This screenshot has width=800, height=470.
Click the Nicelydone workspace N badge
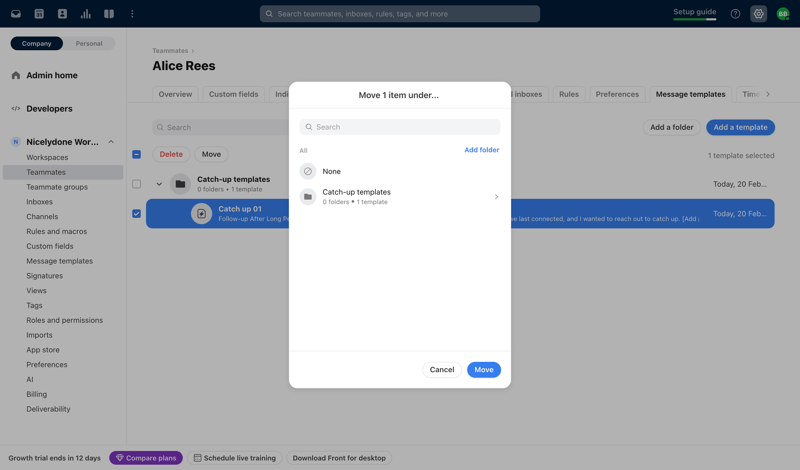click(16, 142)
